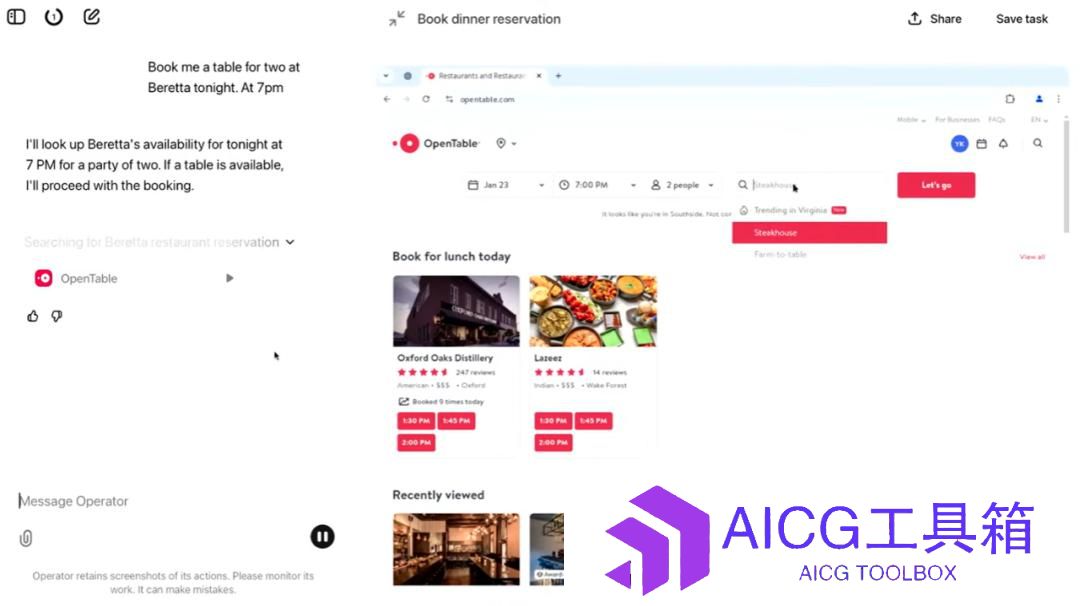Click the site info icon beside the URL
The height and width of the screenshot is (606, 1080).
[x=449, y=99]
